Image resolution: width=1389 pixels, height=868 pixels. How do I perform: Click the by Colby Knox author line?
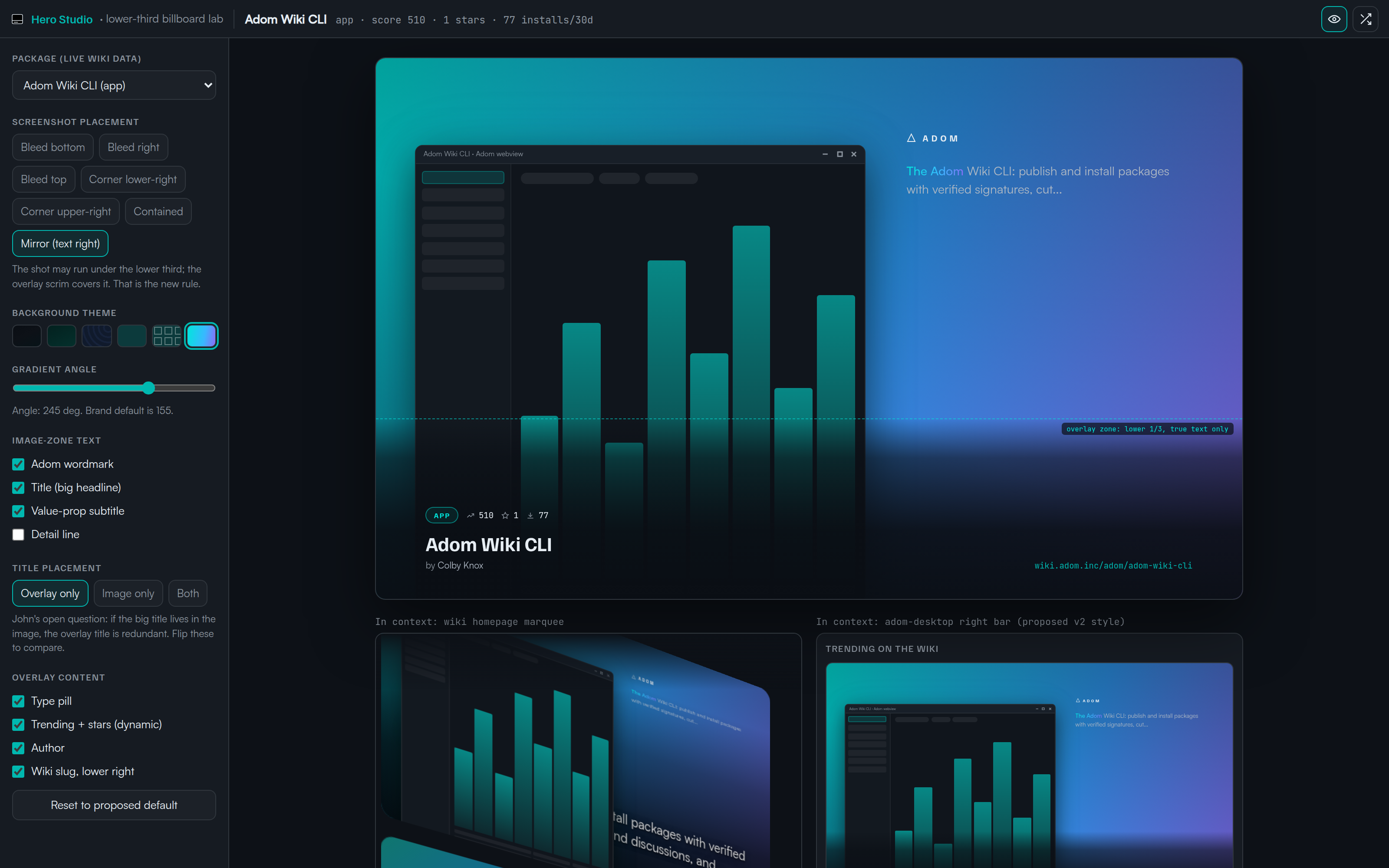[x=454, y=566]
